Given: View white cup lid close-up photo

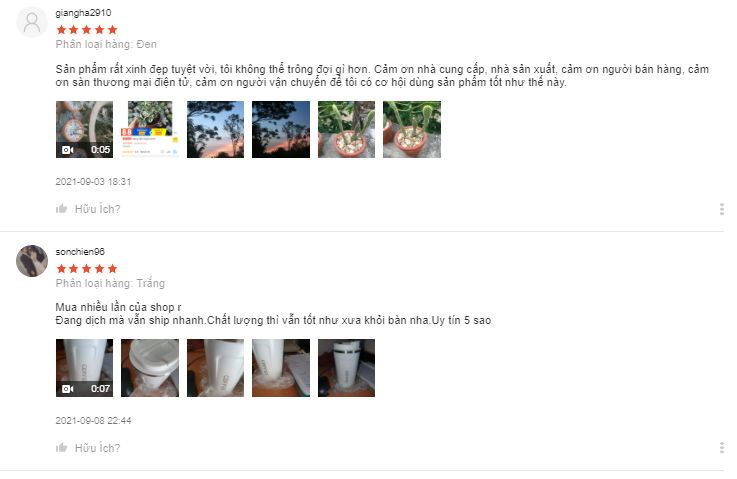Looking at the screenshot, I should tap(150, 368).
